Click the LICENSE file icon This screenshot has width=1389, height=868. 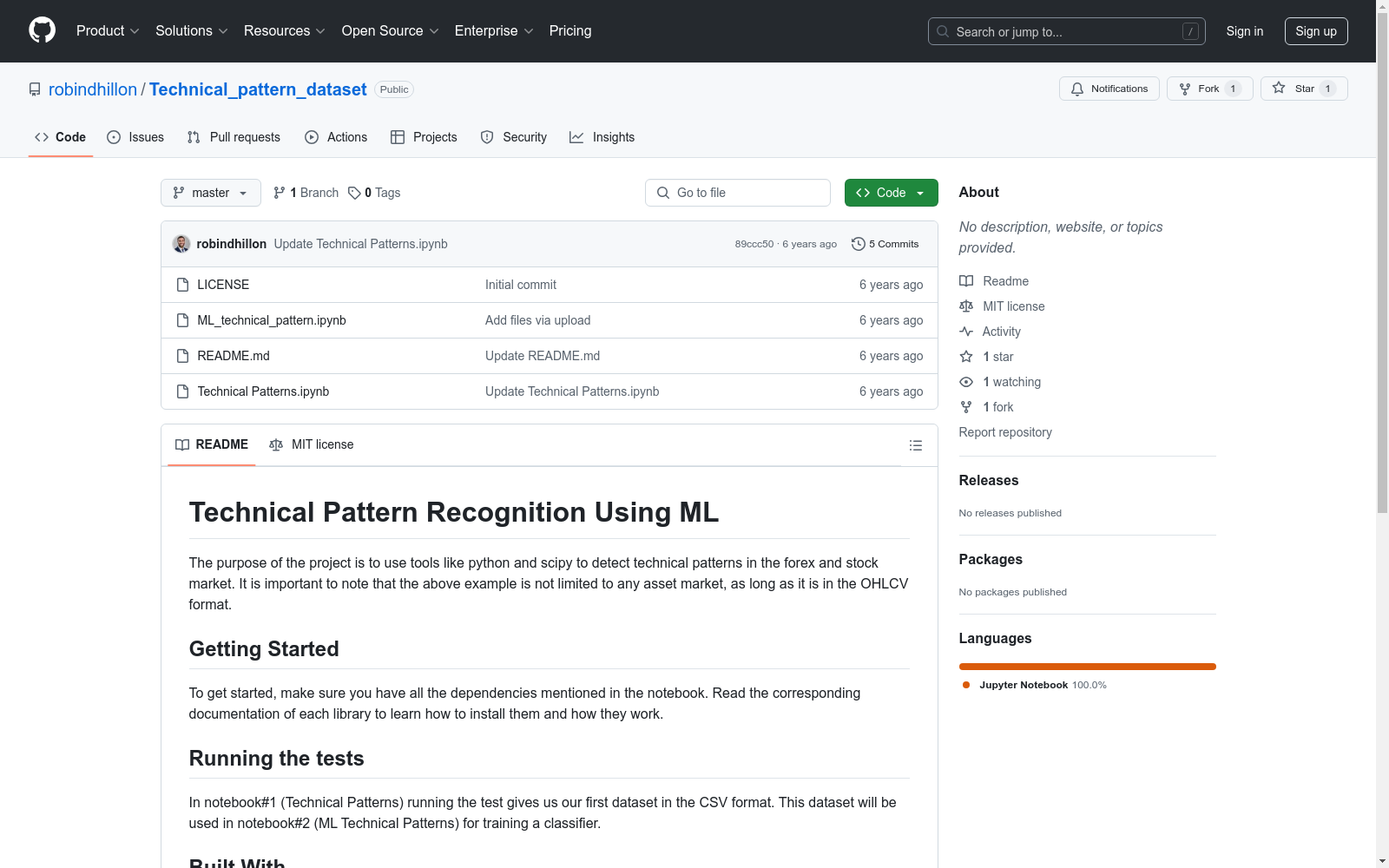(x=182, y=285)
